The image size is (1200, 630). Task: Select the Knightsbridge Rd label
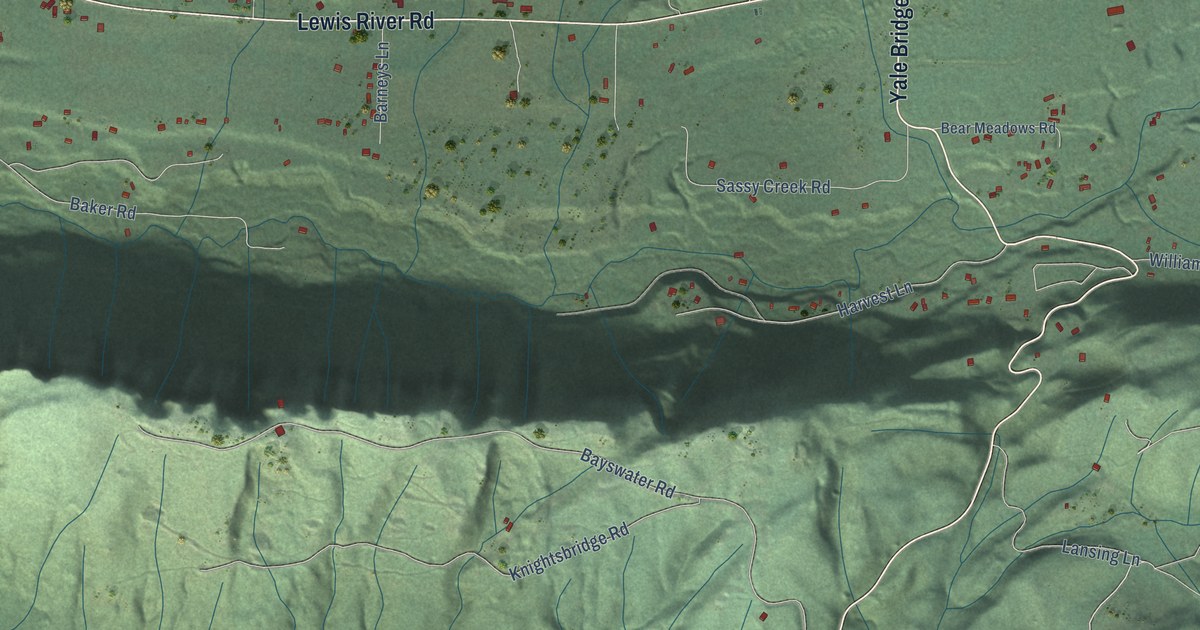tap(568, 552)
